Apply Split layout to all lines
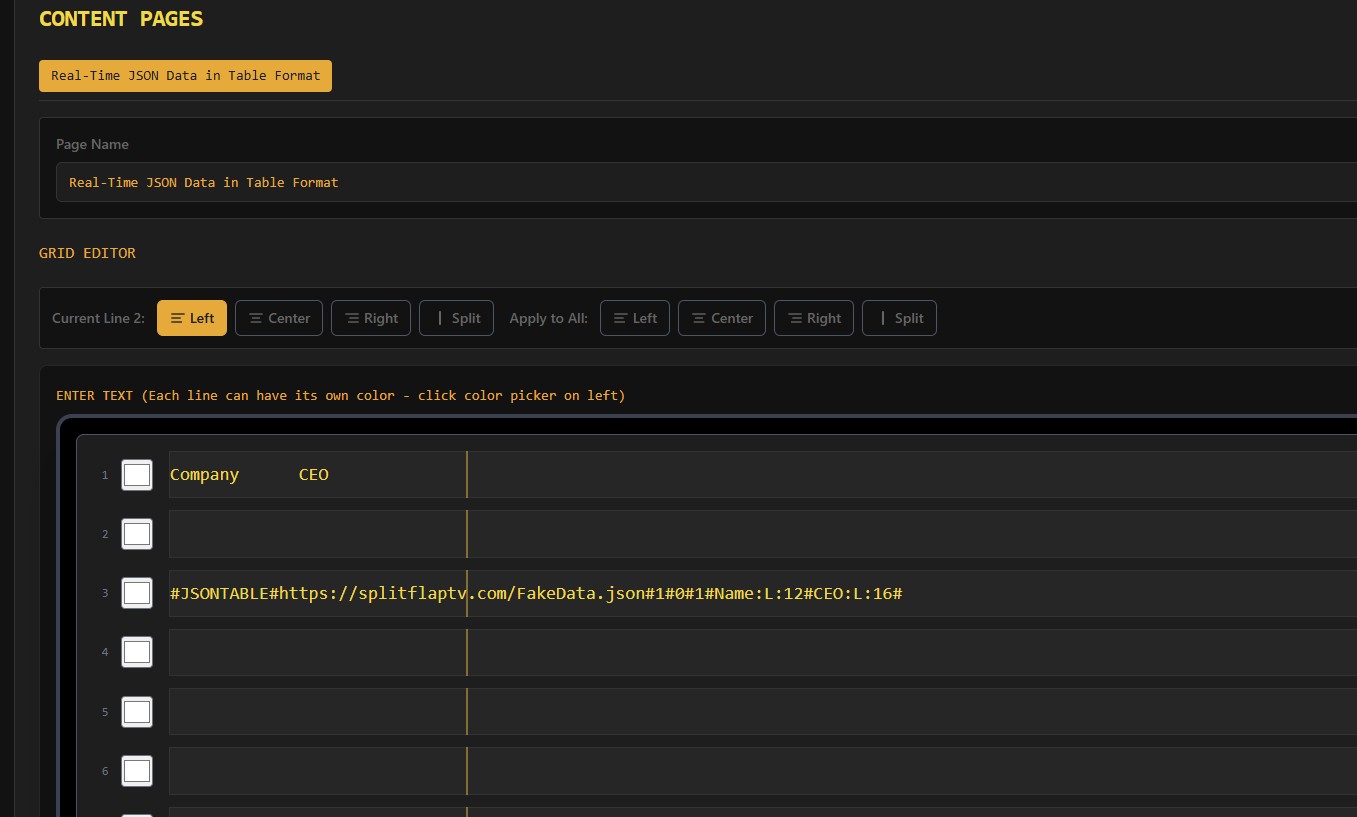This screenshot has height=817, width=1357. coord(898,318)
